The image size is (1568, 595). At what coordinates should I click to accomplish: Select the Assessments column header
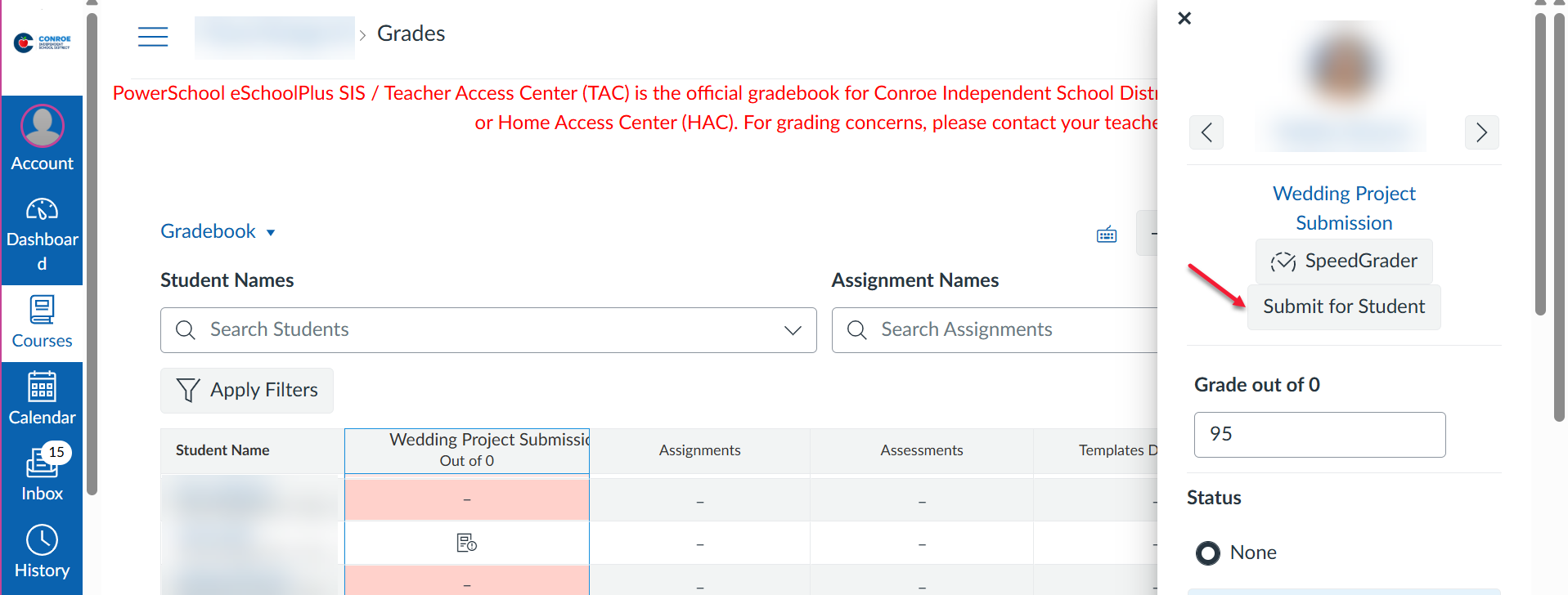coord(922,450)
